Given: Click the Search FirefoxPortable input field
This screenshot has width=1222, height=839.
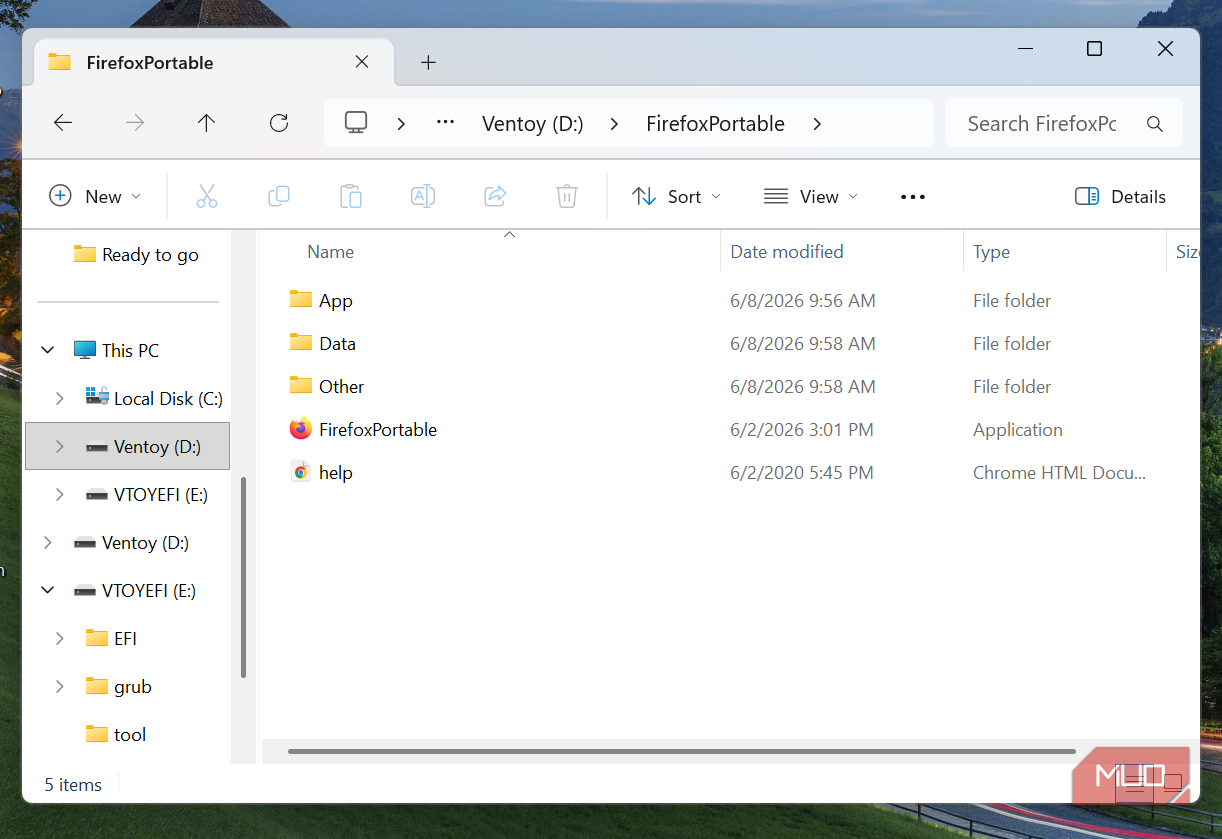Looking at the screenshot, I should [x=1041, y=124].
